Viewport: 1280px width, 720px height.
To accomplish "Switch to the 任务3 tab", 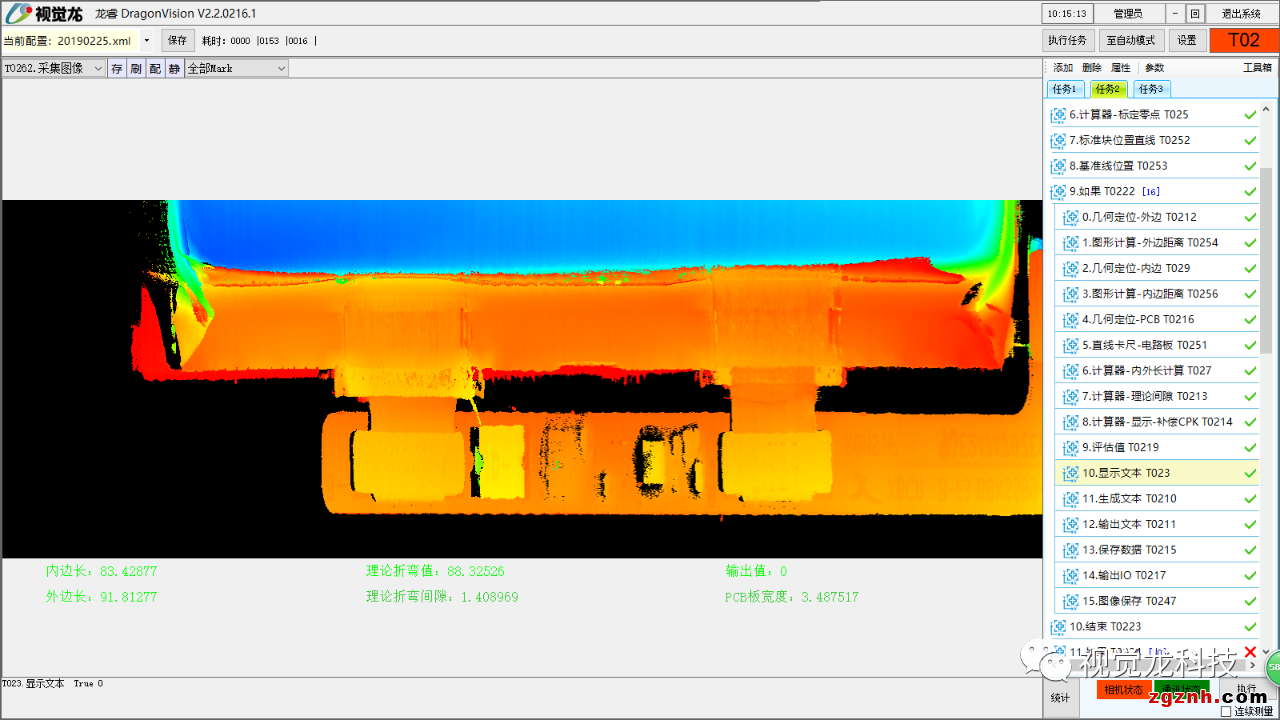I will (1151, 89).
